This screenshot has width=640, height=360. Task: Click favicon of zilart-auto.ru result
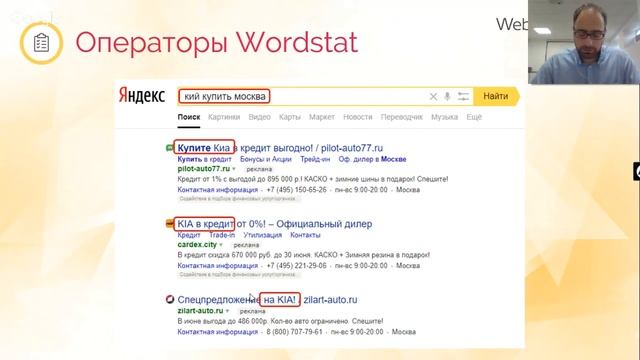coord(170,299)
